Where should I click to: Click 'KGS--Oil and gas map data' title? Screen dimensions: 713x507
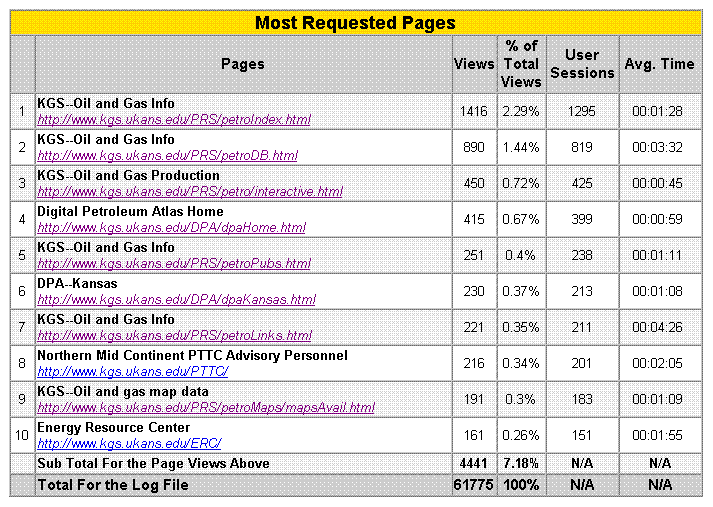pos(123,392)
